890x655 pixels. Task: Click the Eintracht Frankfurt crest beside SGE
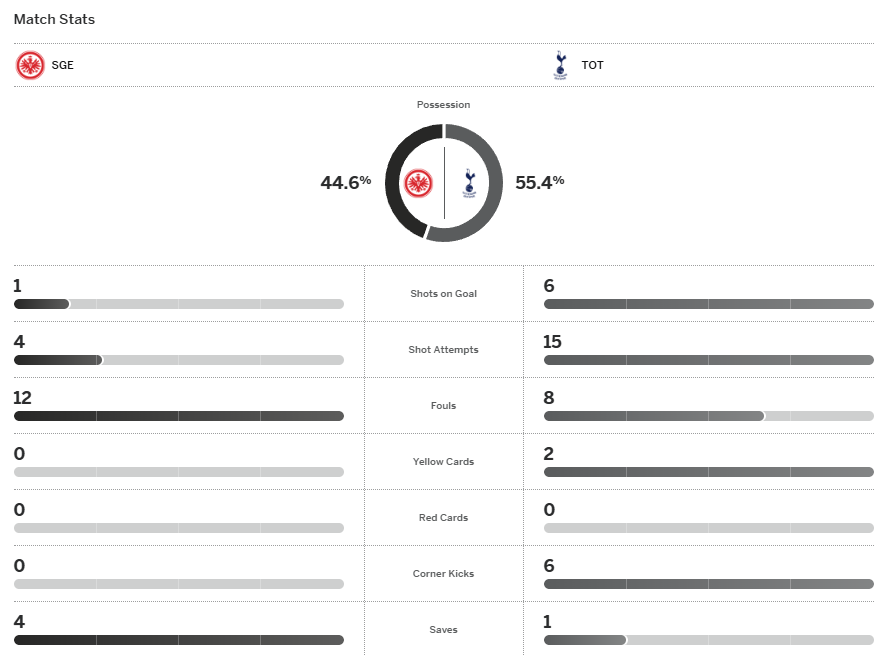click(30, 66)
